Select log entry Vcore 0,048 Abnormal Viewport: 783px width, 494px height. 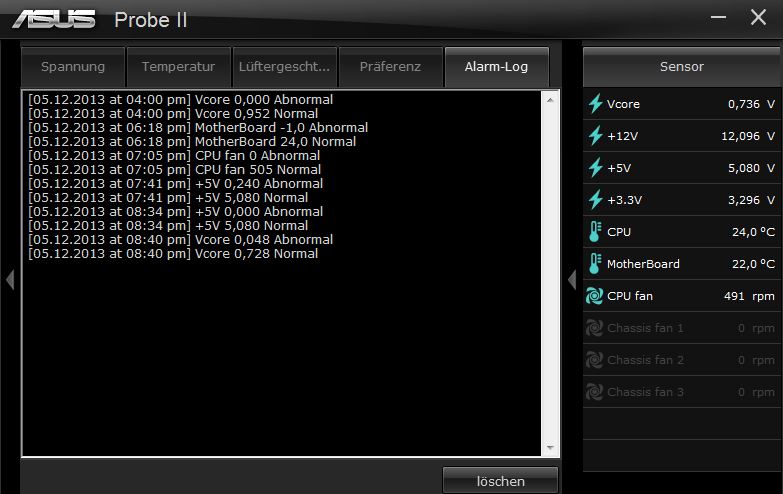coord(180,239)
